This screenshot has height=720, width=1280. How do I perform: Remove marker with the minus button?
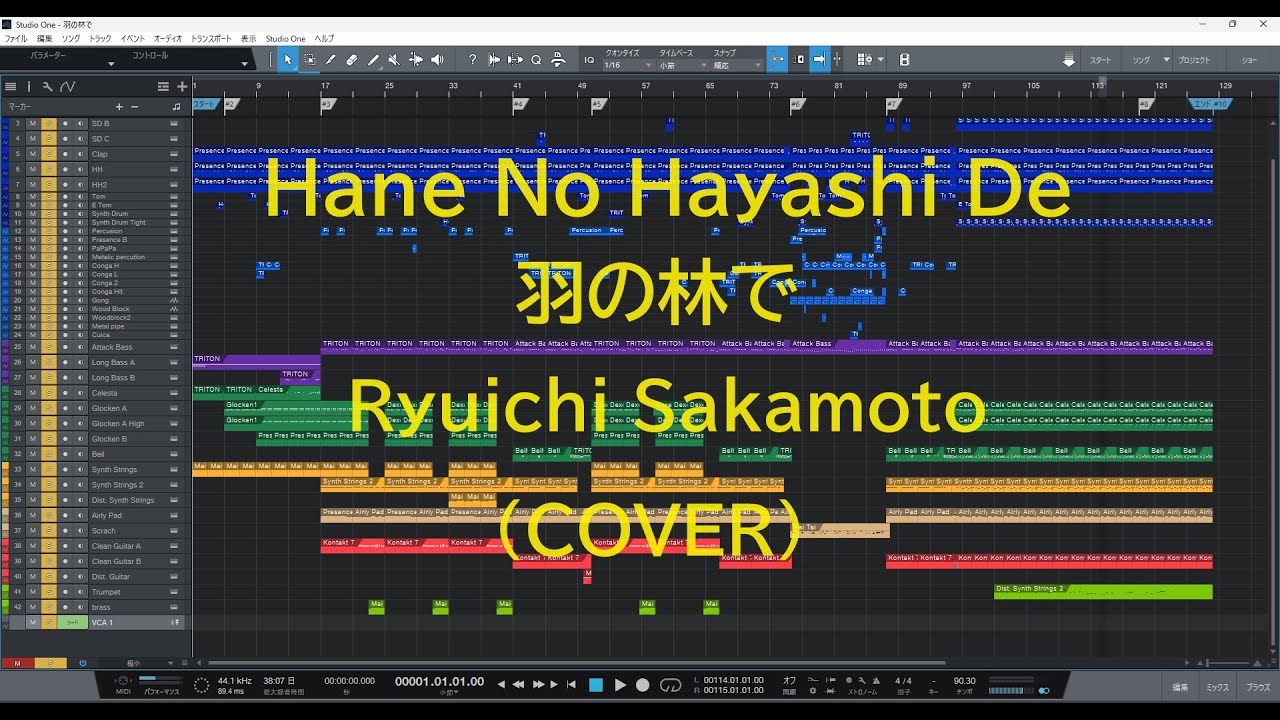coord(135,106)
